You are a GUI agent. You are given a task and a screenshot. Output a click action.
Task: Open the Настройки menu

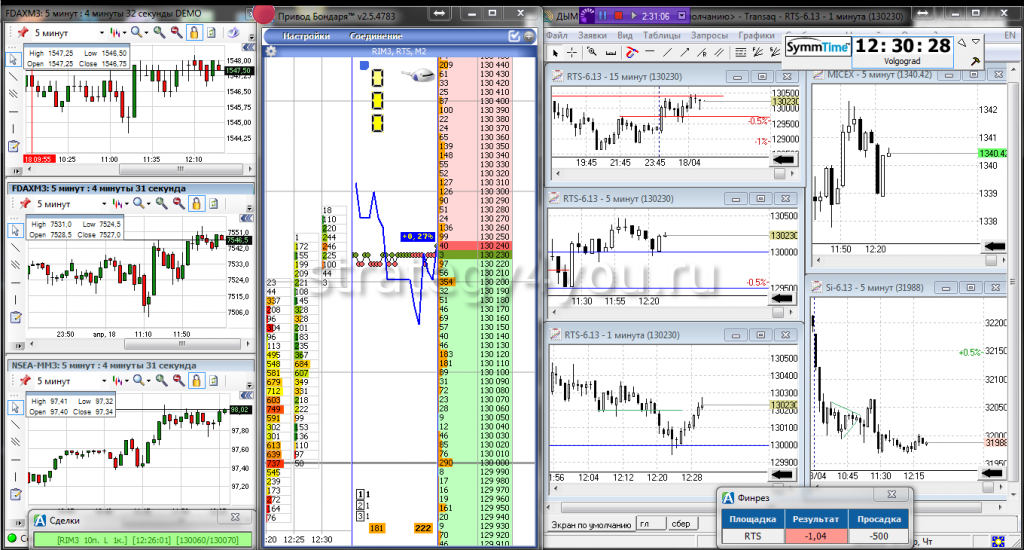tap(306, 36)
